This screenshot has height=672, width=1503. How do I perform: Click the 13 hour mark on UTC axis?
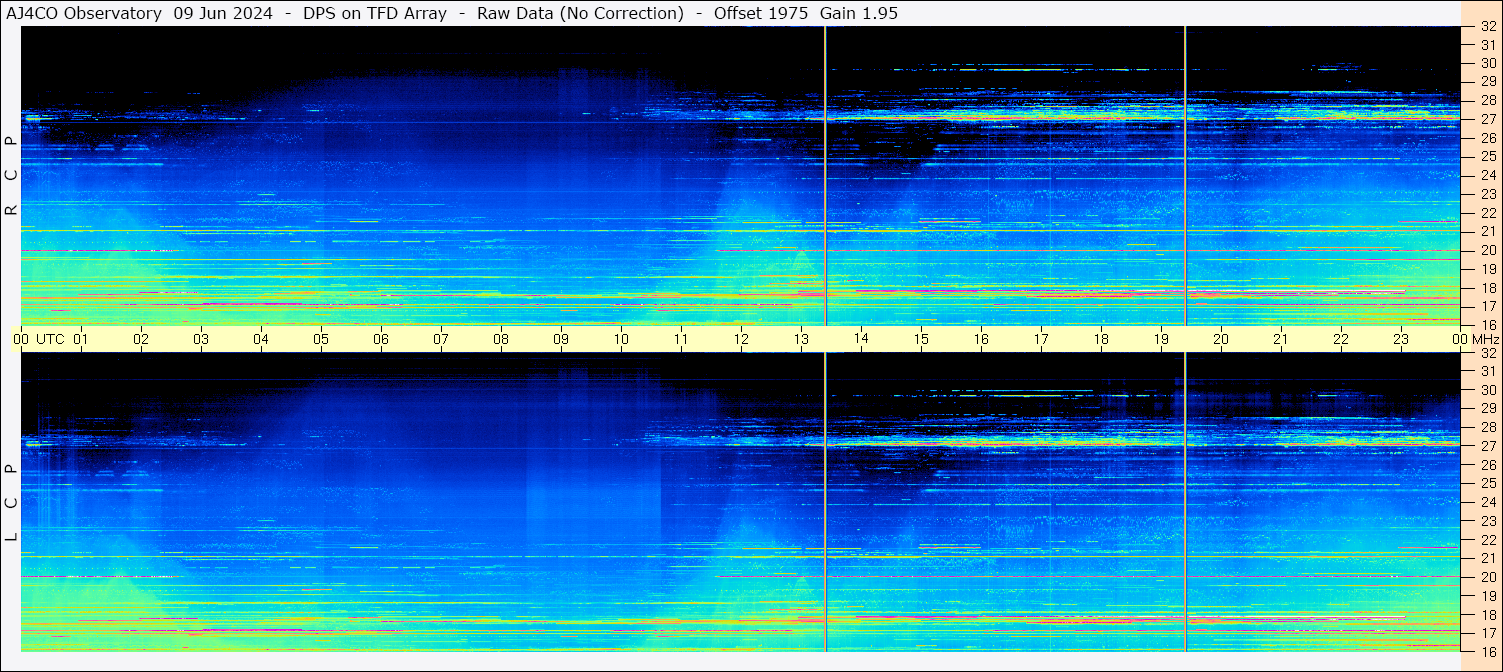(801, 339)
